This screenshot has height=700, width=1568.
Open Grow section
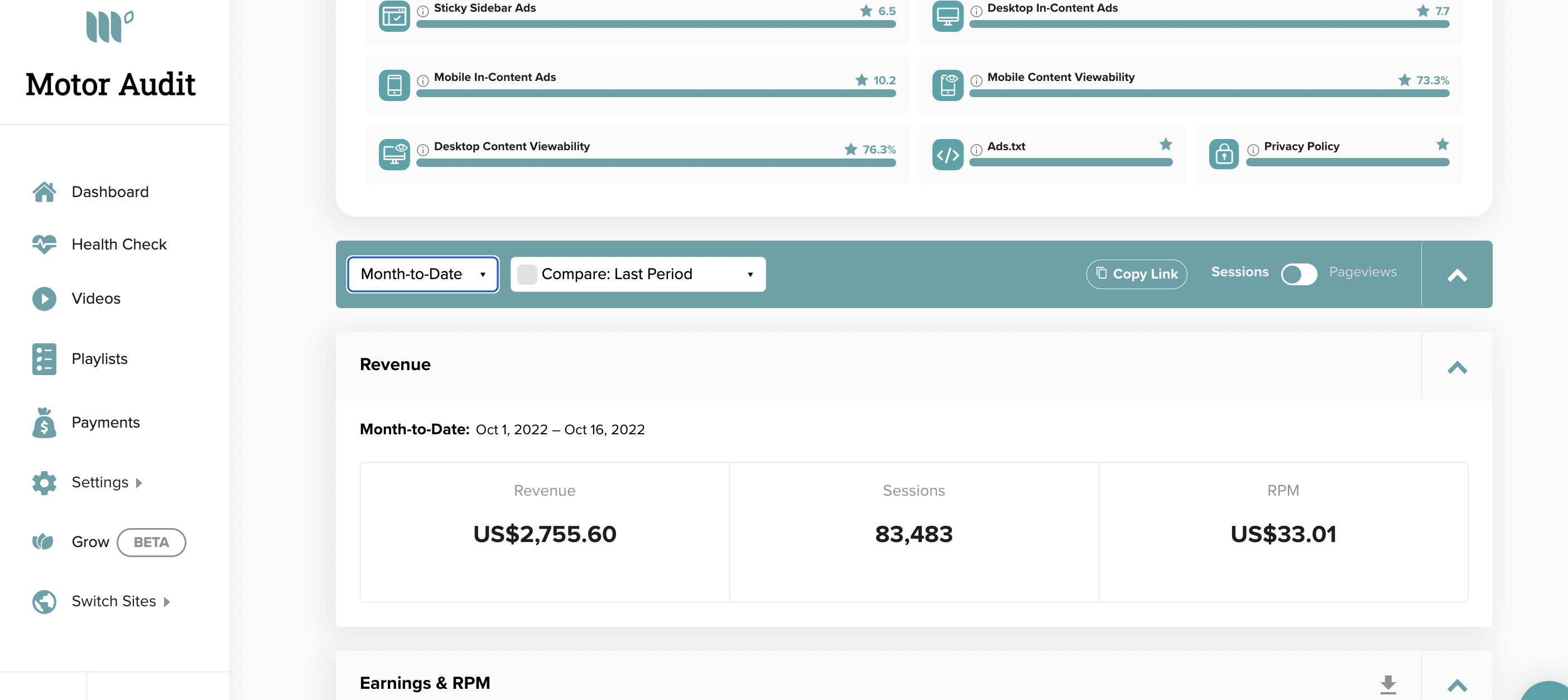pyautogui.click(x=91, y=541)
